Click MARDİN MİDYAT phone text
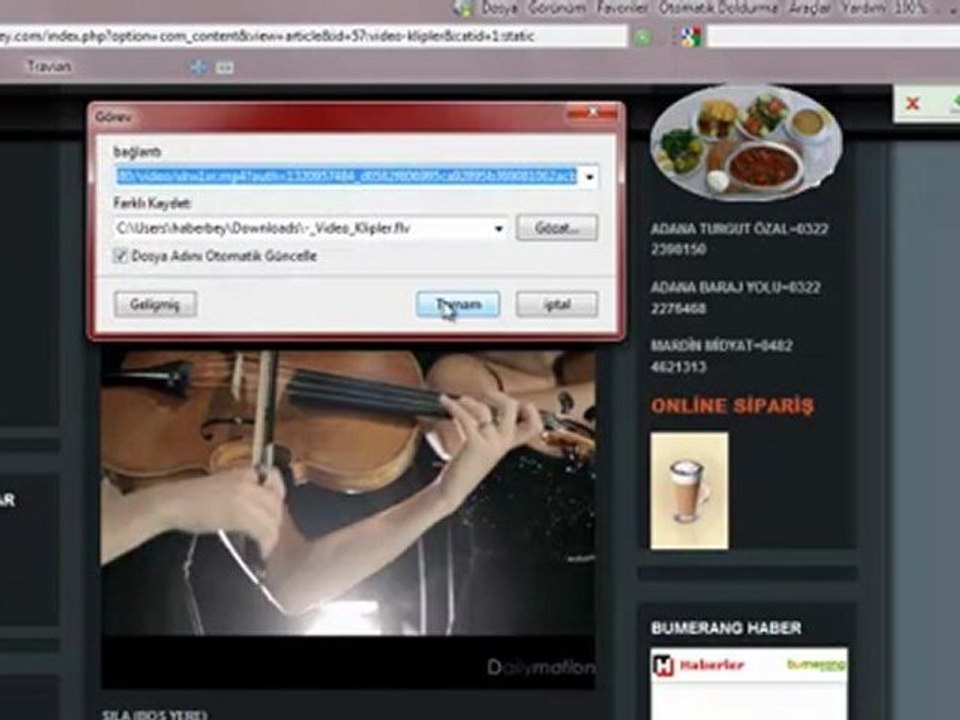Image resolution: width=960 pixels, height=720 pixels. (x=721, y=356)
